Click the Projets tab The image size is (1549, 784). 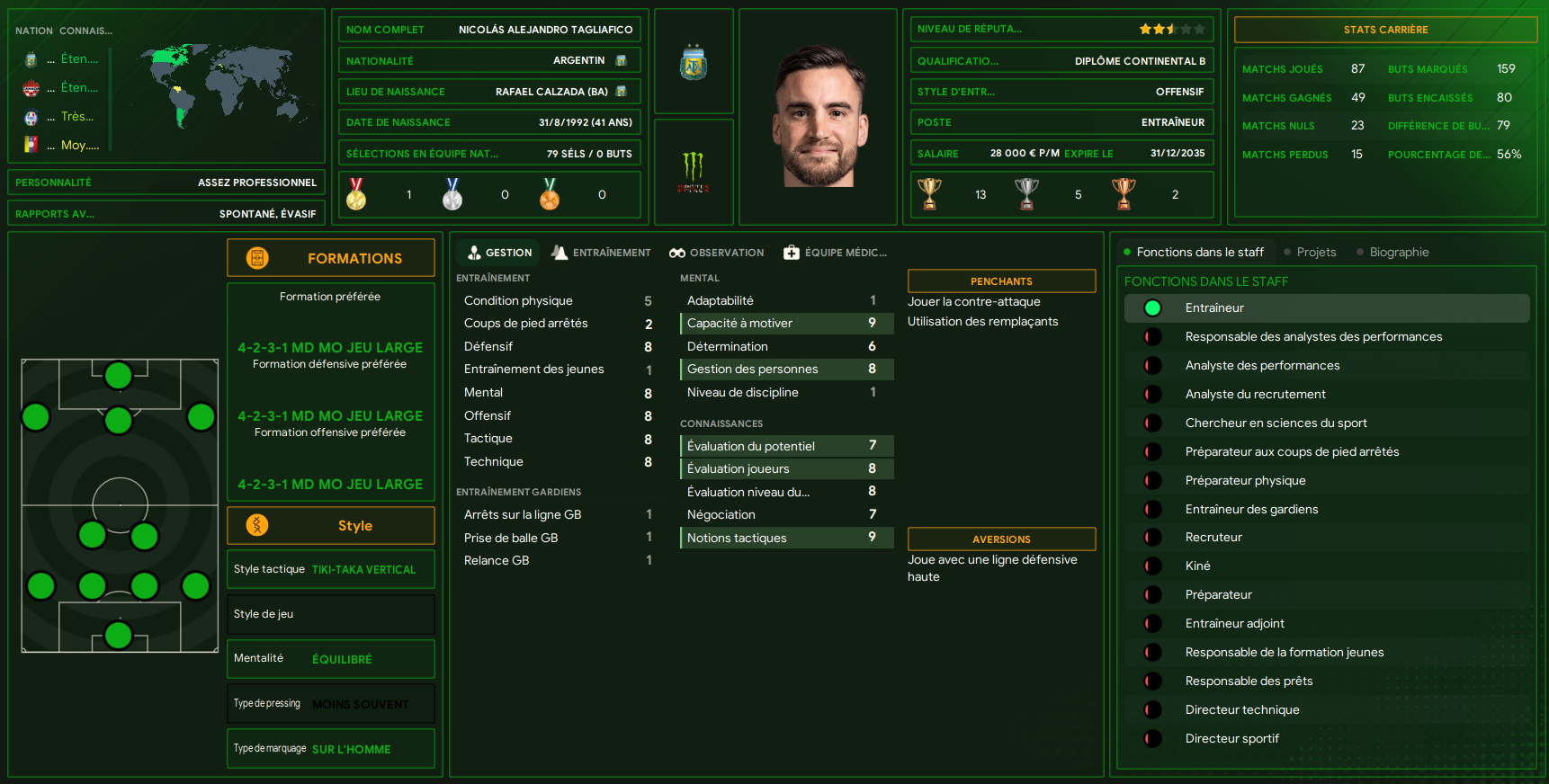pyautogui.click(x=1310, y=253)
